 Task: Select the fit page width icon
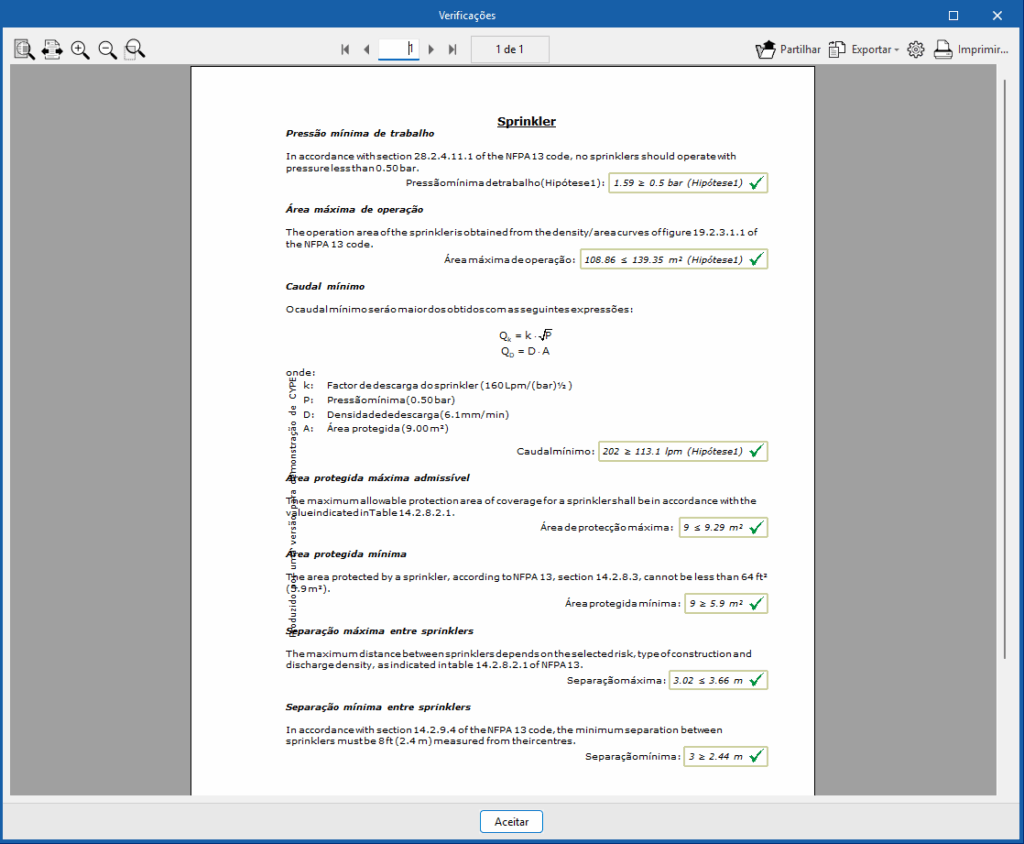52,49
